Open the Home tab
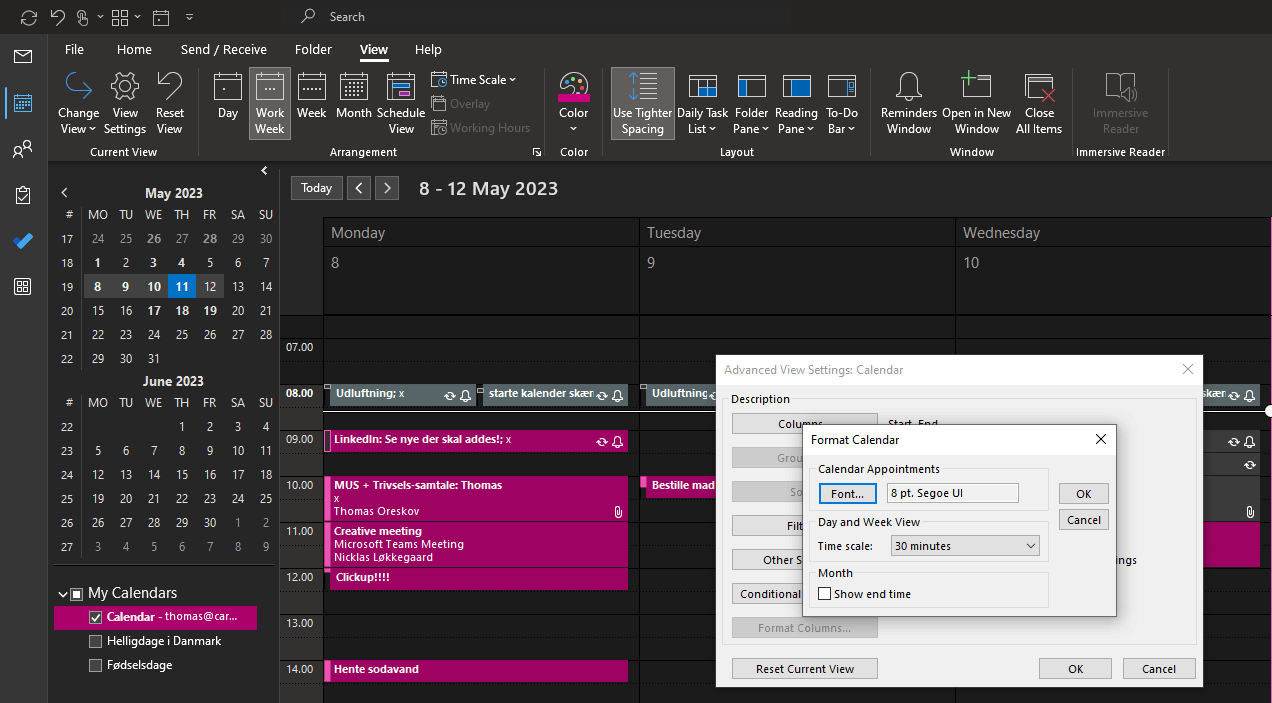Image resolution: width=1272 pixels, height=703 pixels. tap(134, 49)
